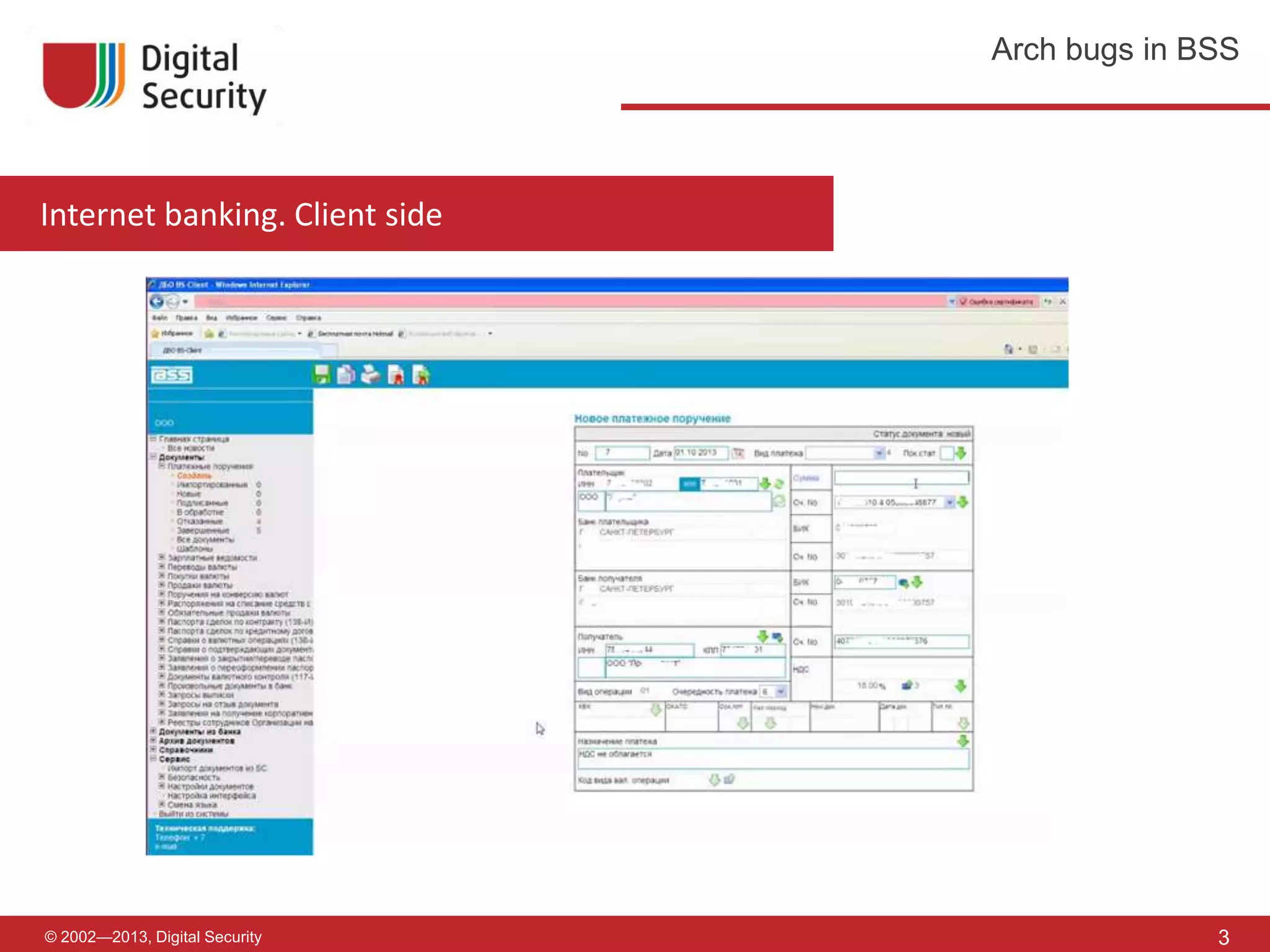Click green arrow at right of НДС row
This screenshot has height=952, width=1270.
pos(961,685)
